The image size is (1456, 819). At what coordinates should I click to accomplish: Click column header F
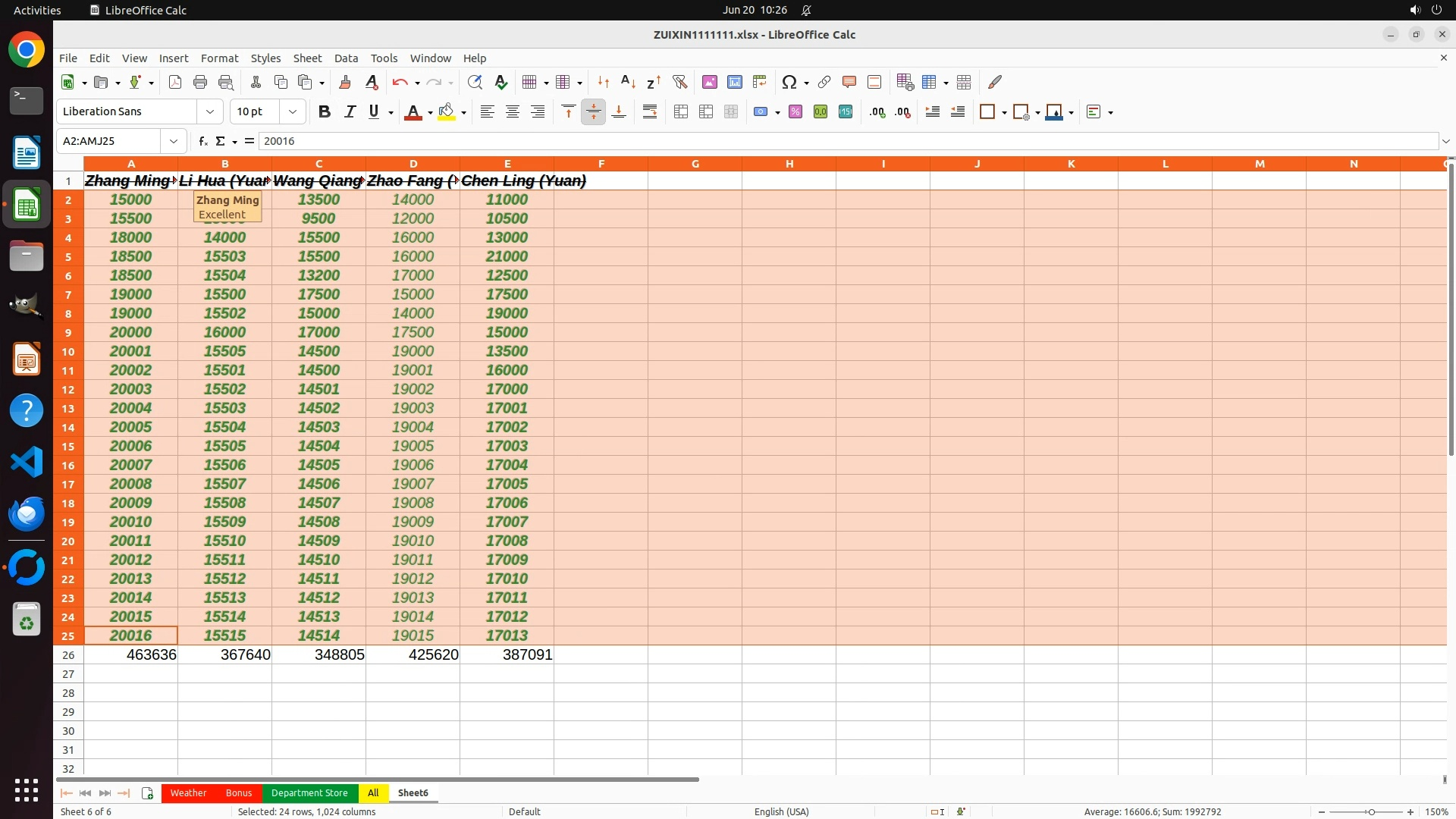601,164
